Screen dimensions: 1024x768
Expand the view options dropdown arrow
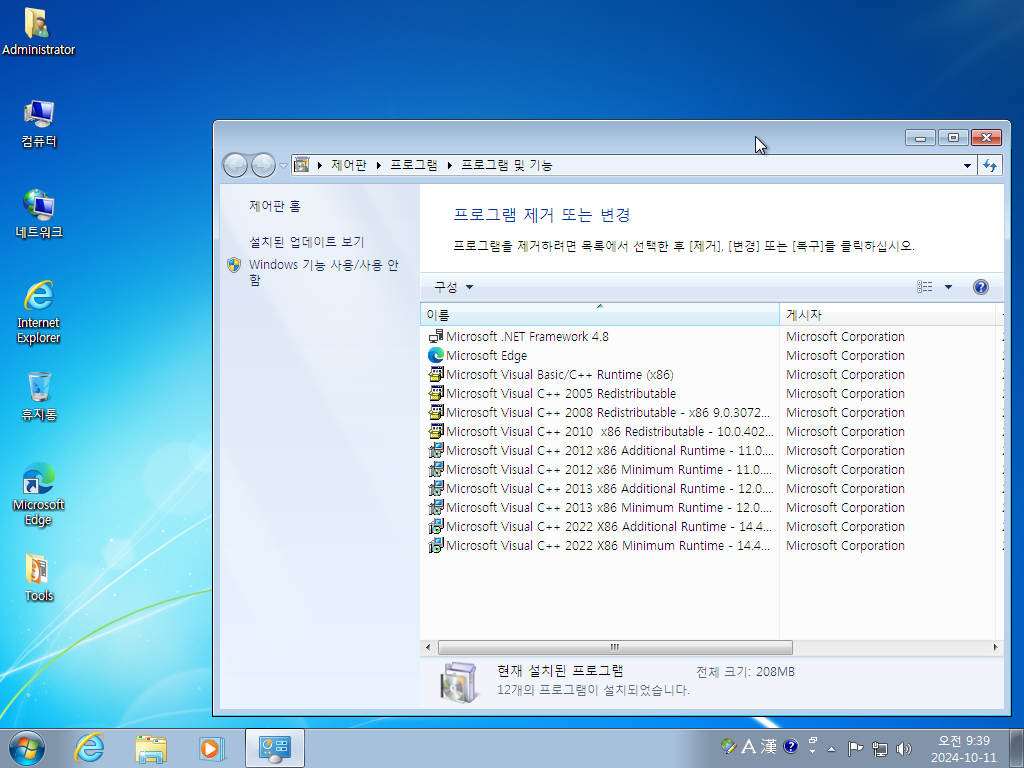(x=948, y=287)
